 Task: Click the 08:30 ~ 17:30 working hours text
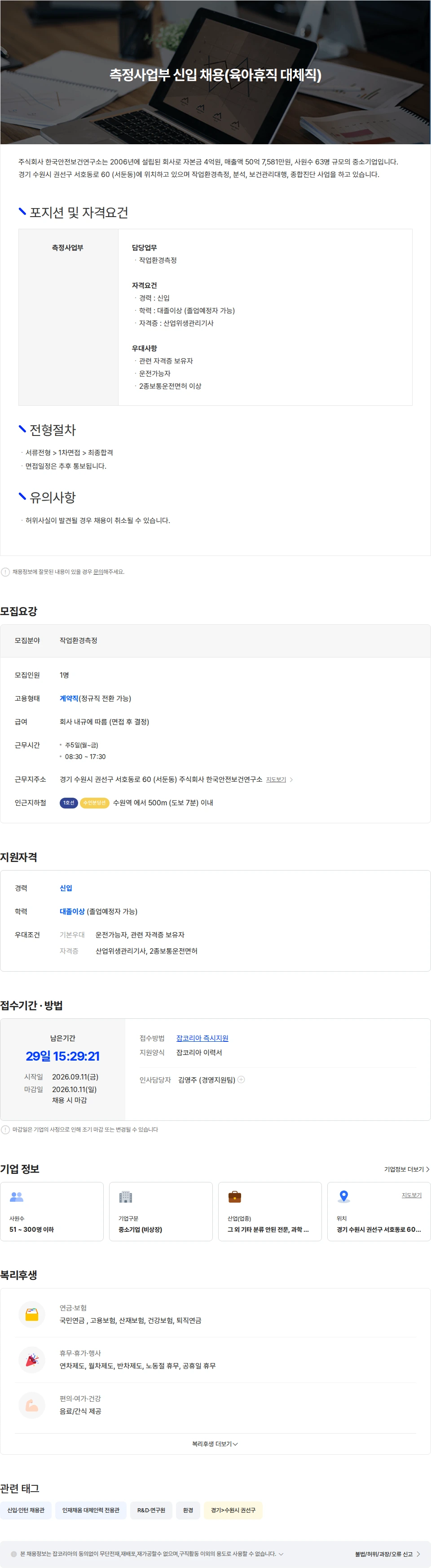coord(85,757)
